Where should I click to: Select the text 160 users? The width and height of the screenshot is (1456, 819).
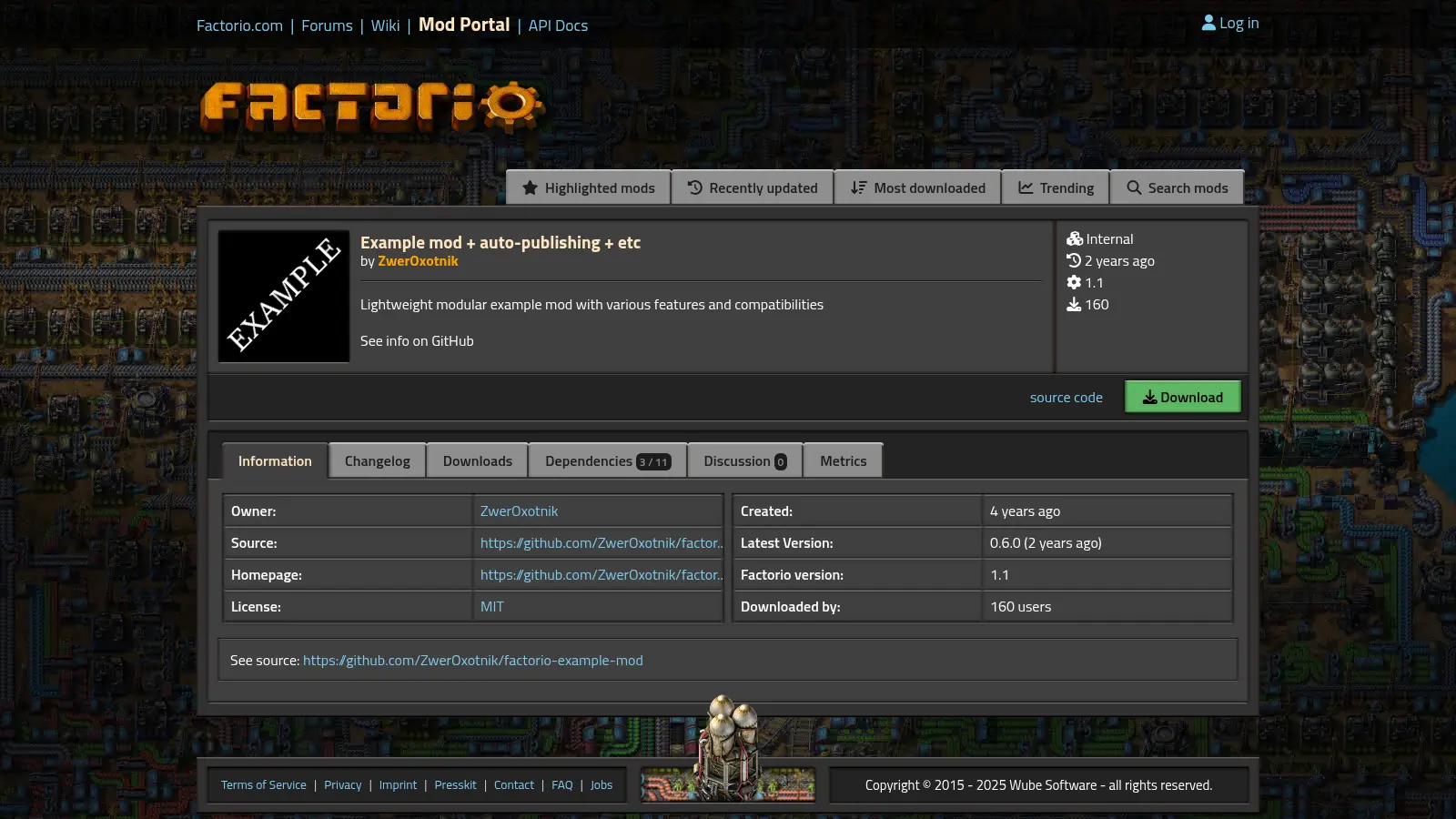point(1020,606)
